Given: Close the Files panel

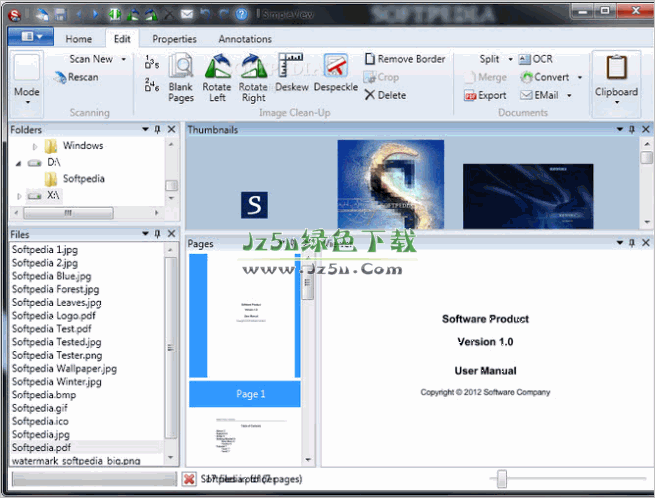Looking at the screenshot, I should [171, 234].
